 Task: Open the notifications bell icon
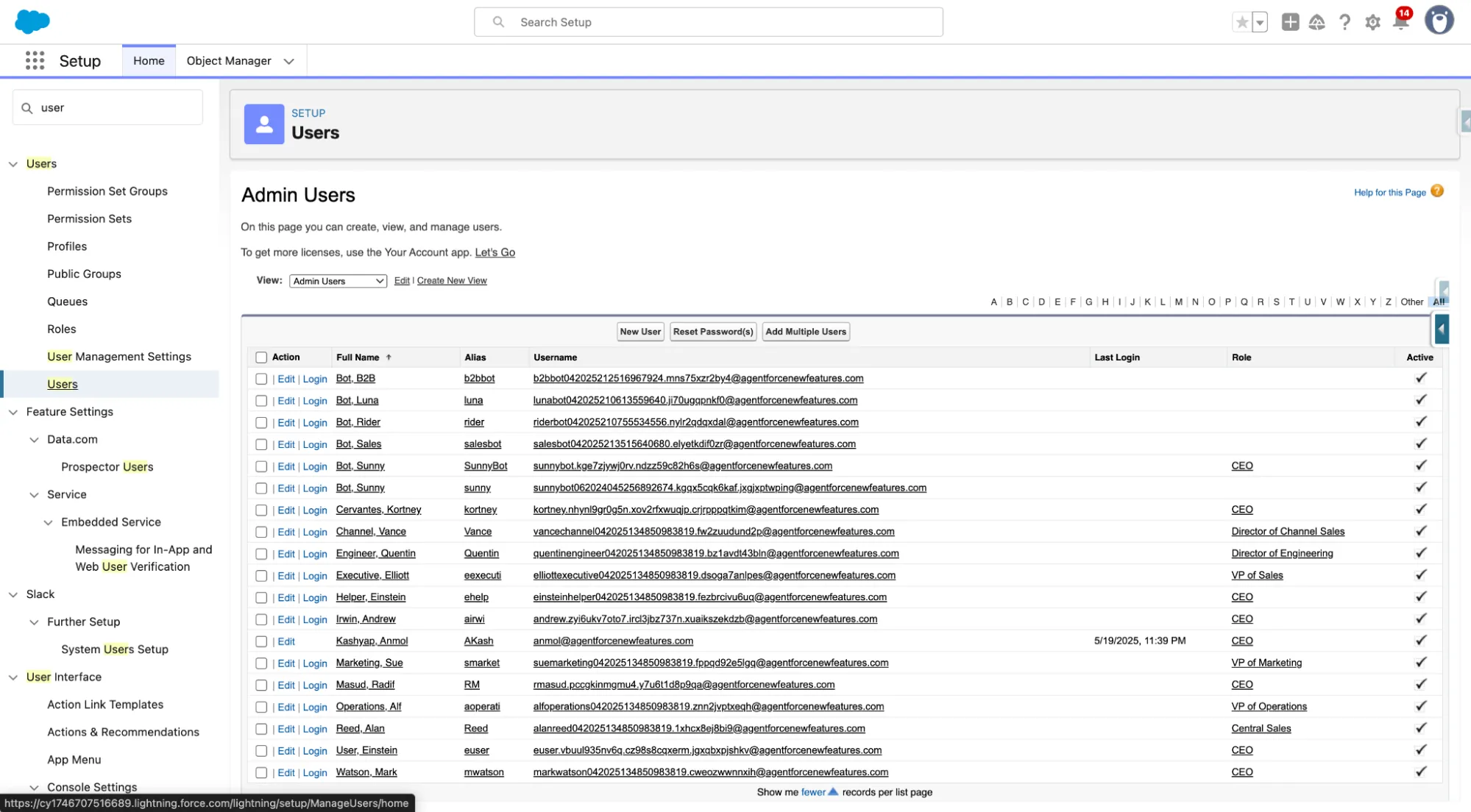pos(1400,22)
